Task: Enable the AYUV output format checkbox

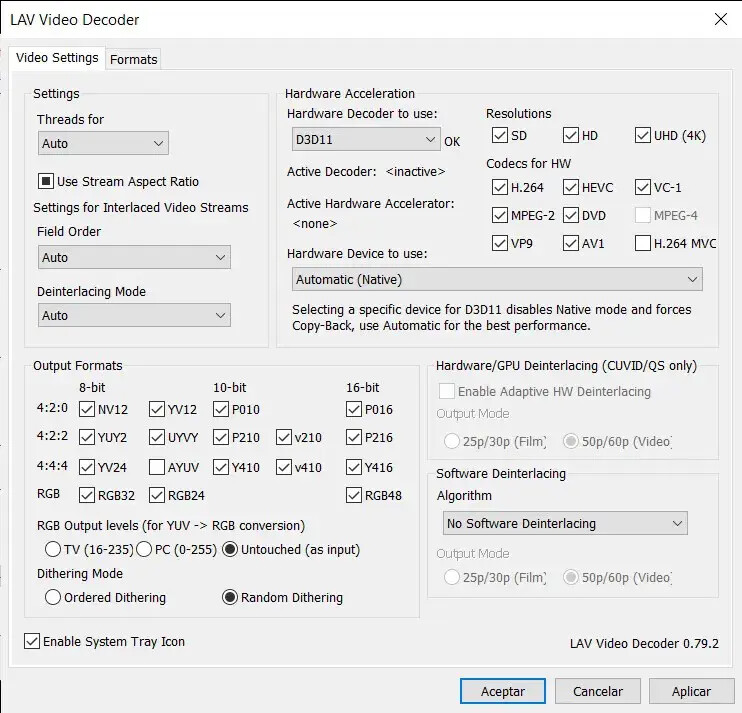Action: tap(157, 467)
